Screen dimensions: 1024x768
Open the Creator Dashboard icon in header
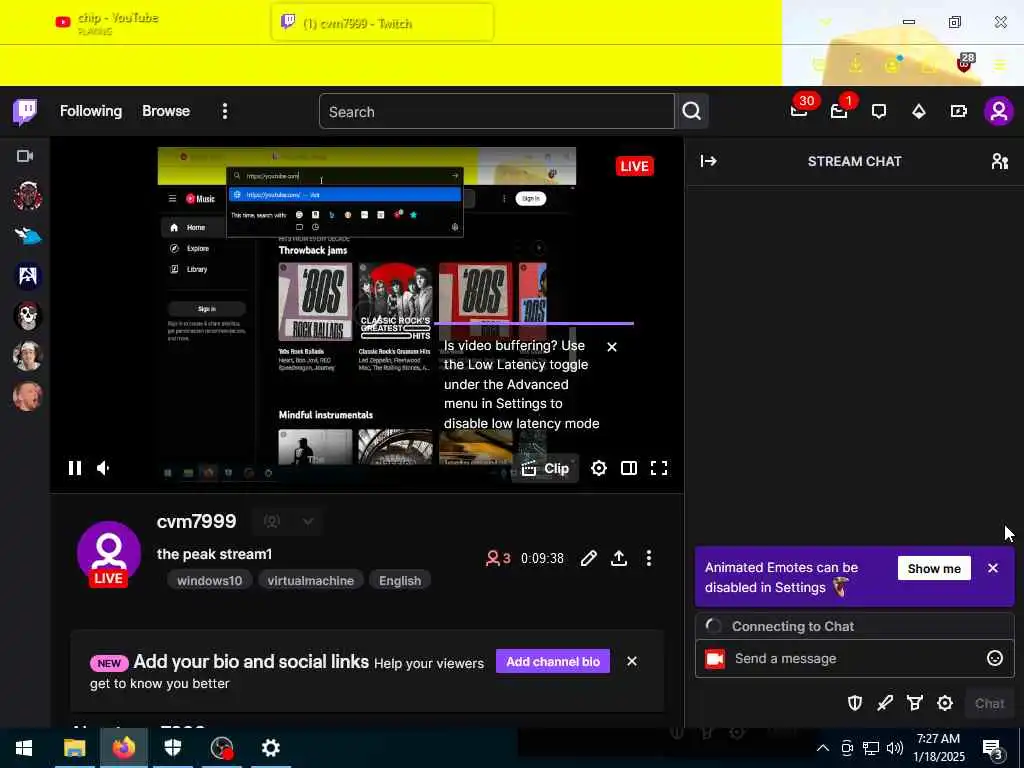(x=959, y=112)
